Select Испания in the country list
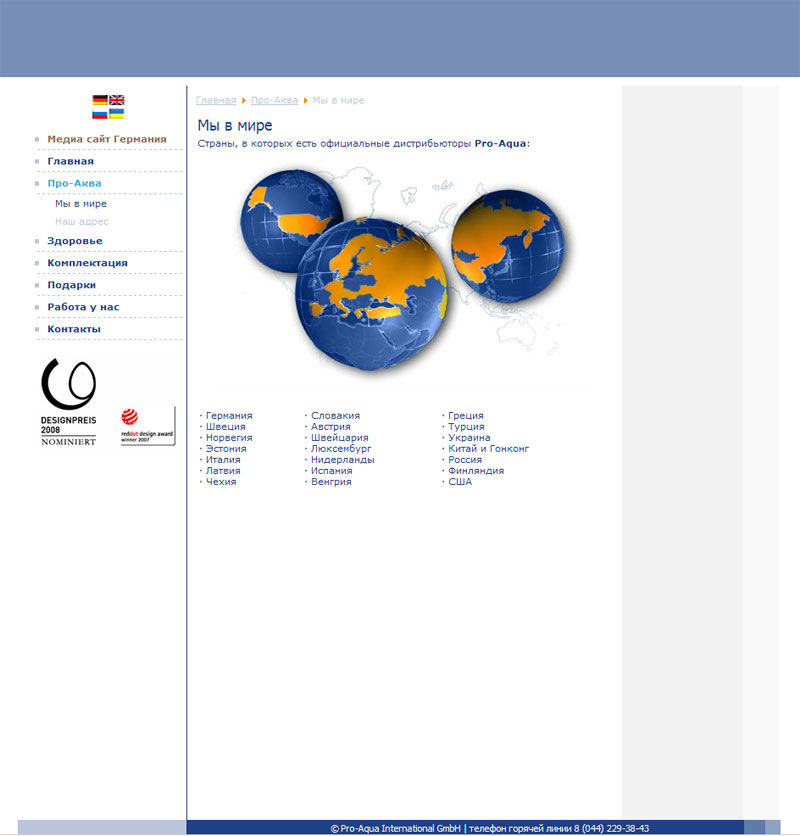Screen dimensions: 800x836 (332, 471)
